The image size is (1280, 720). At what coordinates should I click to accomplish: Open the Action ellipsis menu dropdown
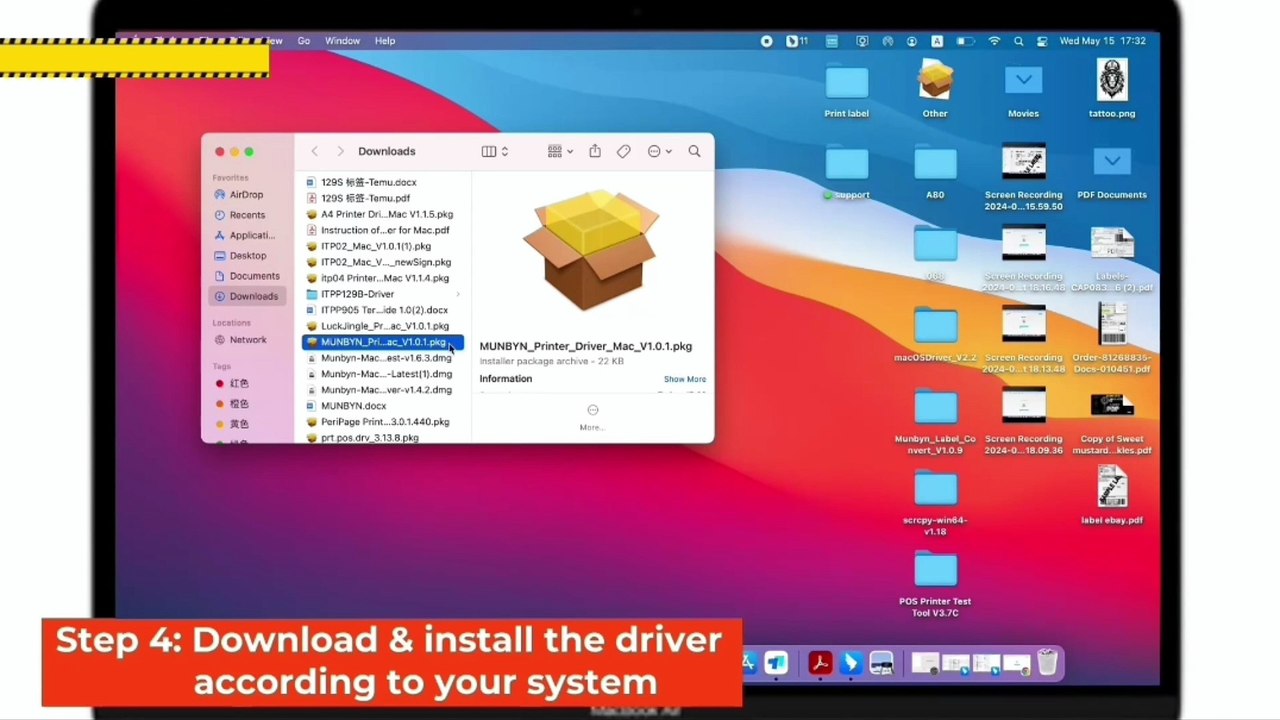659,151
